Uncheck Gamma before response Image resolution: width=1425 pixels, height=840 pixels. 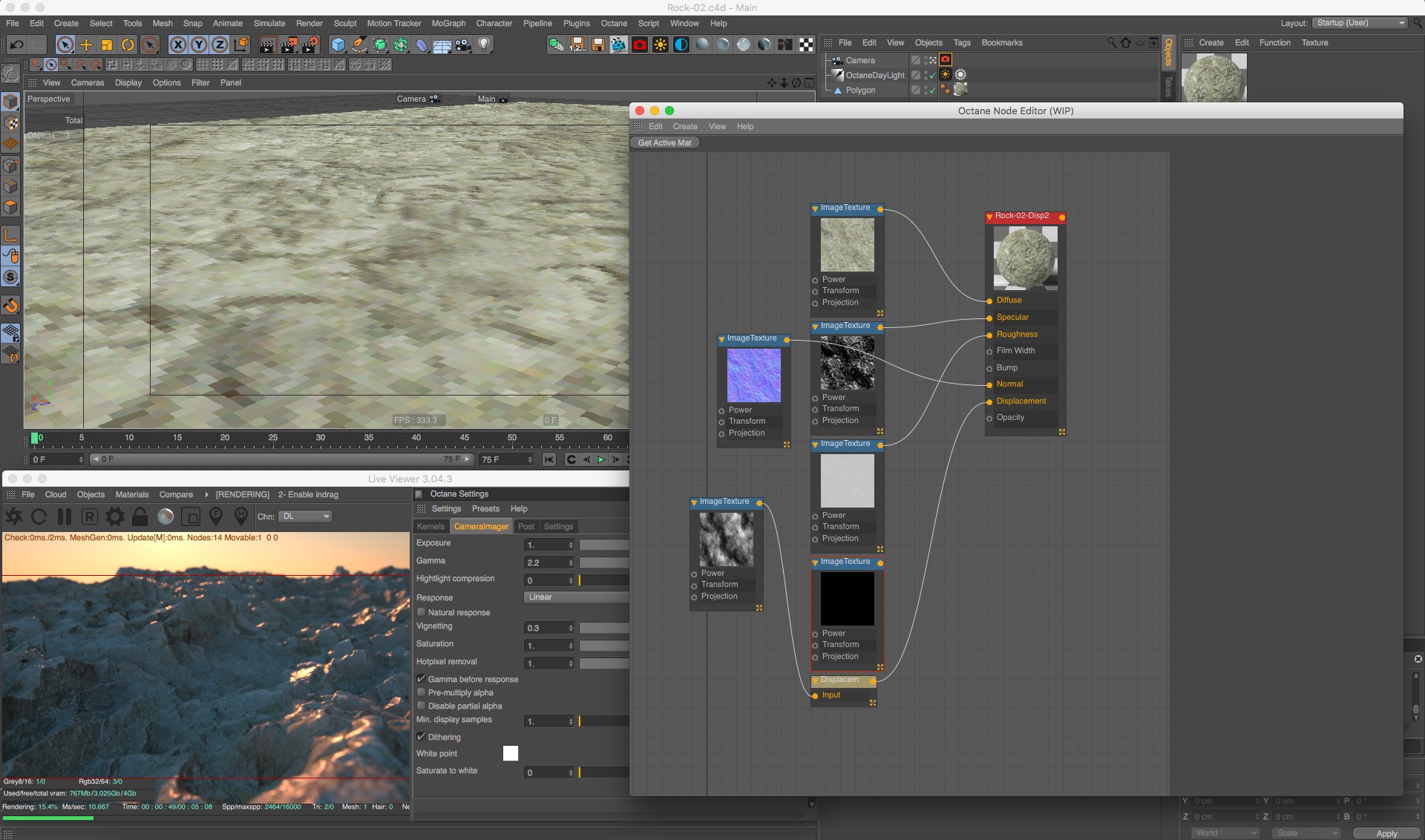click(421, 679)
